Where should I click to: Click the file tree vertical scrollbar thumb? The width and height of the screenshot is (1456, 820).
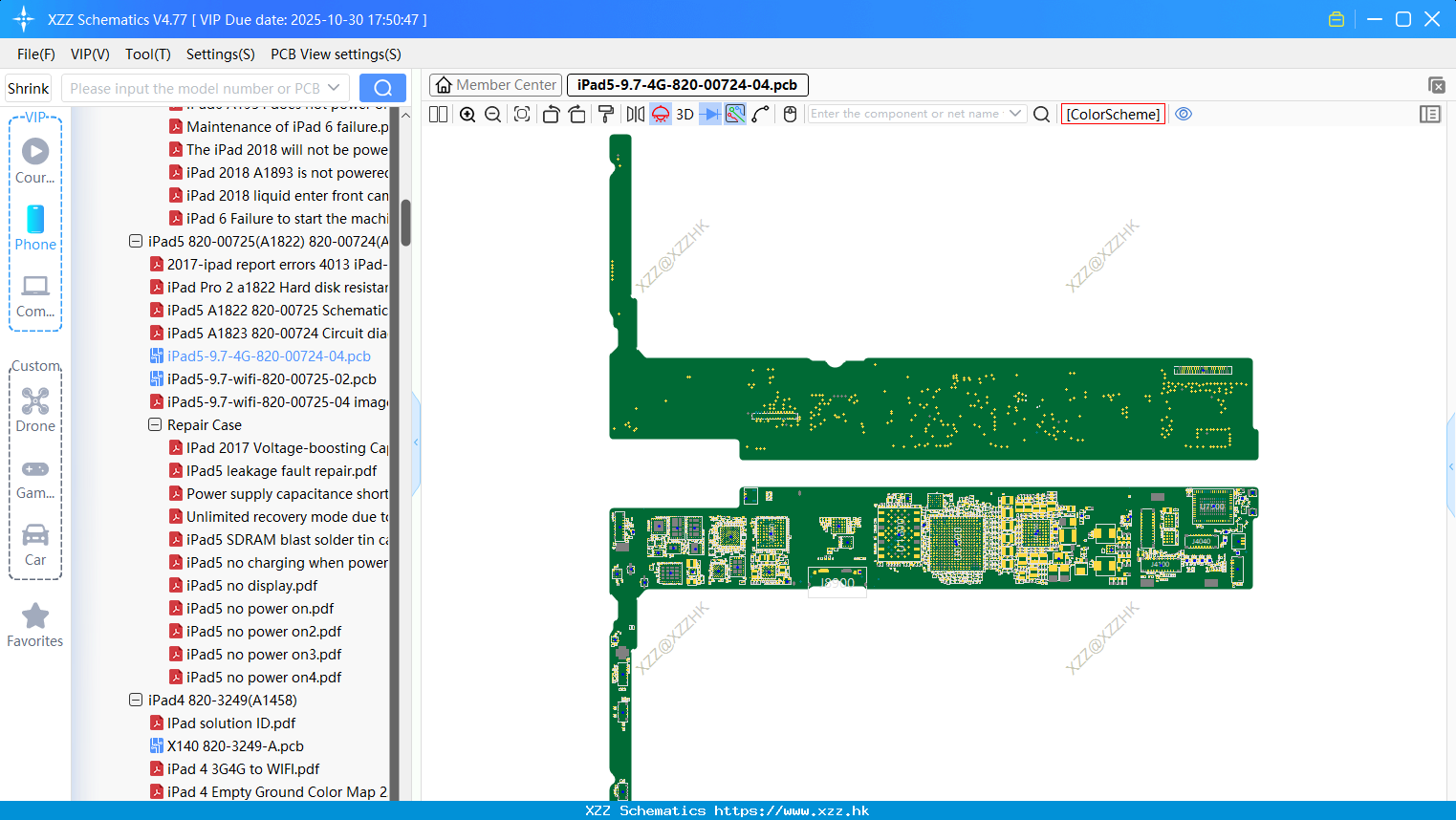(405, 223)
